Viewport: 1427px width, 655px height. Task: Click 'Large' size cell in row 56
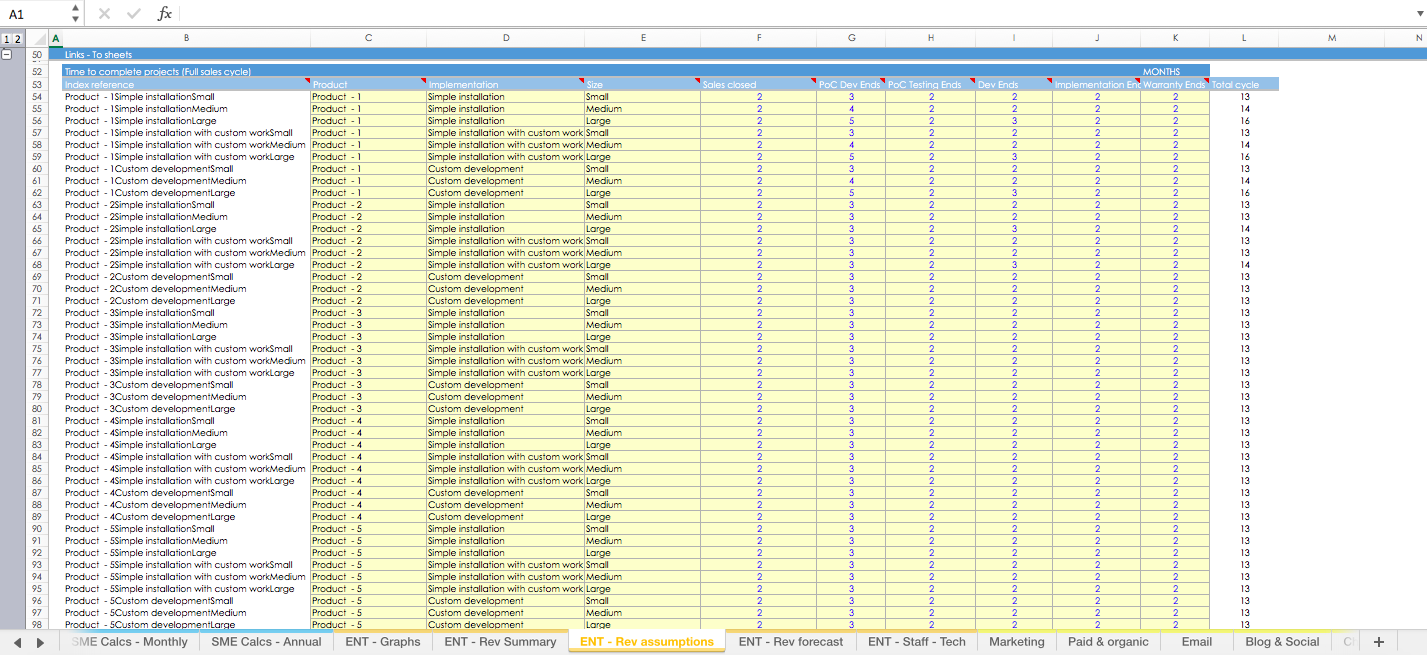coord(642,121)
